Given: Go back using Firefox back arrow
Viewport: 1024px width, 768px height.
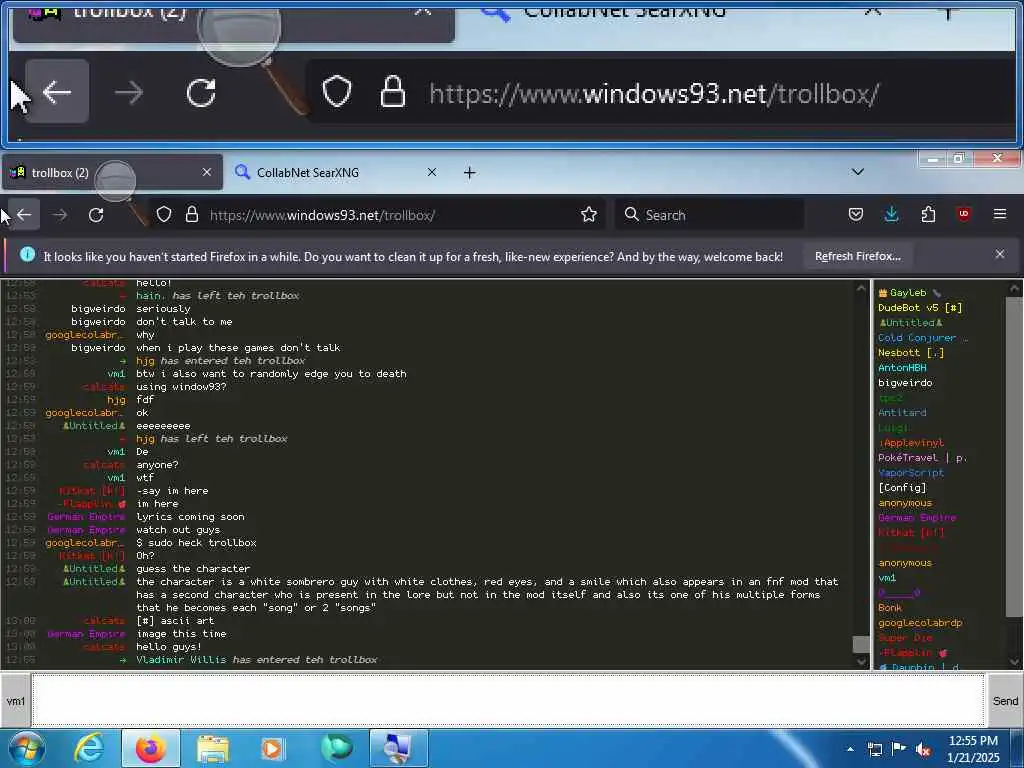Looking at the screenshot, I should pos(25,215).
